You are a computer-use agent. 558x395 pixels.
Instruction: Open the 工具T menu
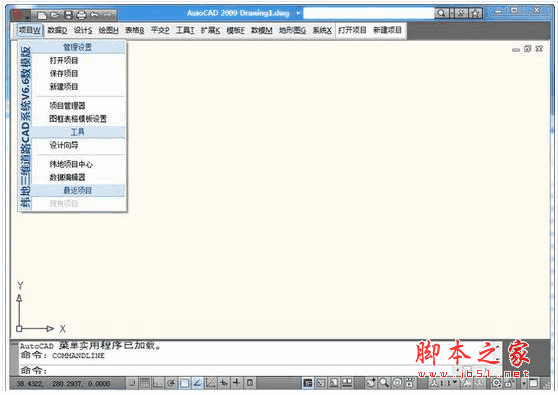185,30
